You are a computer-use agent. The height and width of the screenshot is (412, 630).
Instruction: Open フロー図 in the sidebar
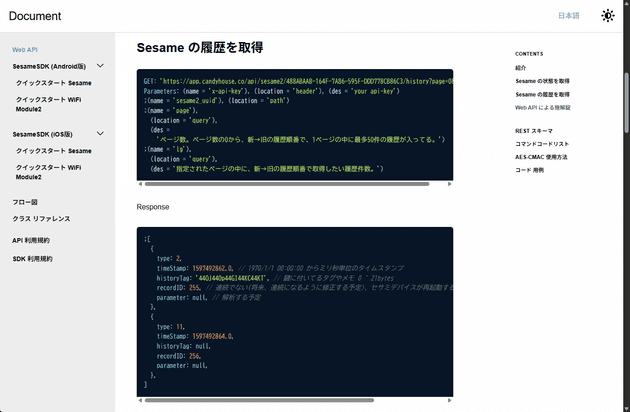25,202
